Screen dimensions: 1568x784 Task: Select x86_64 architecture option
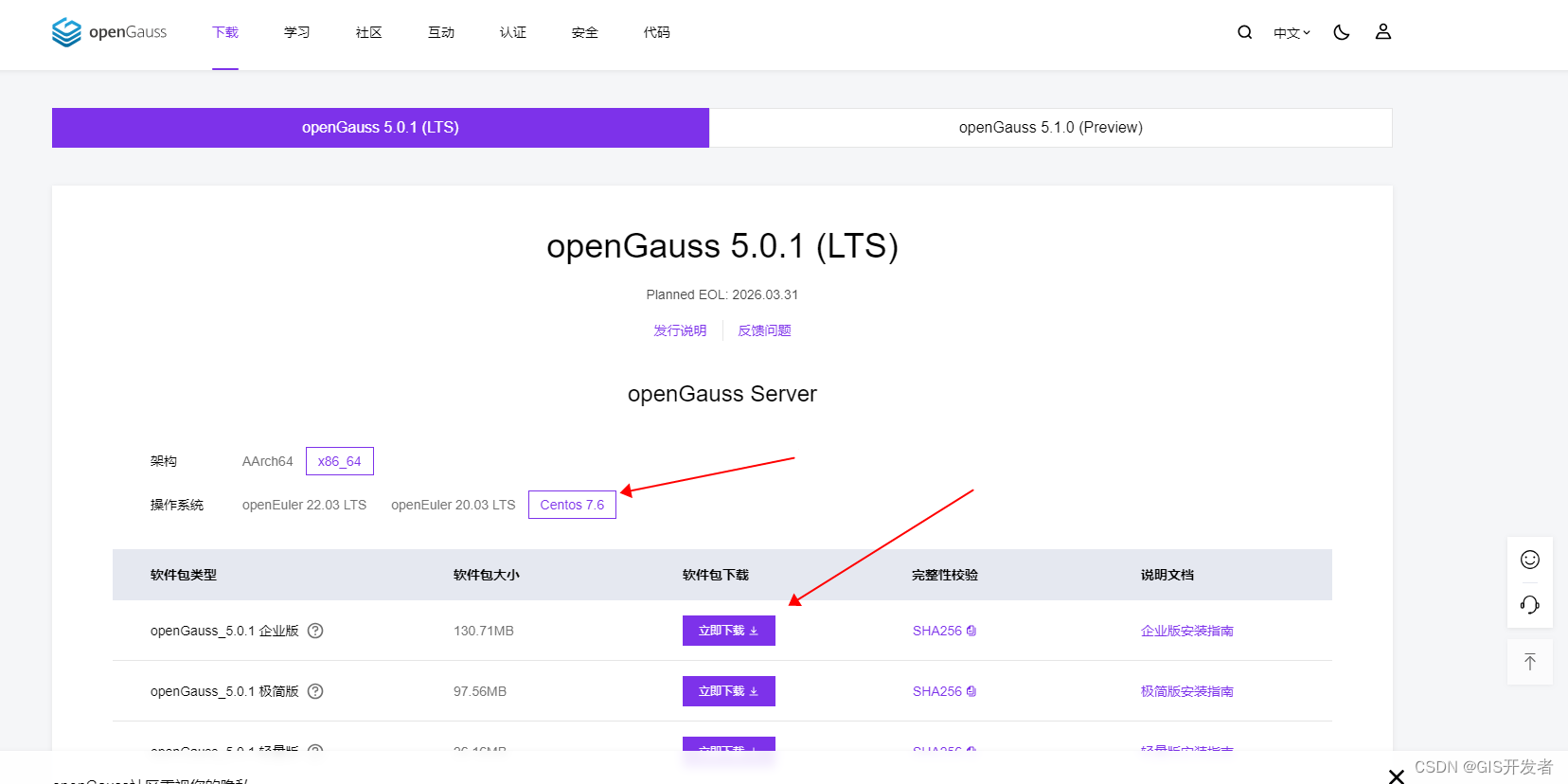coord(340,461)
